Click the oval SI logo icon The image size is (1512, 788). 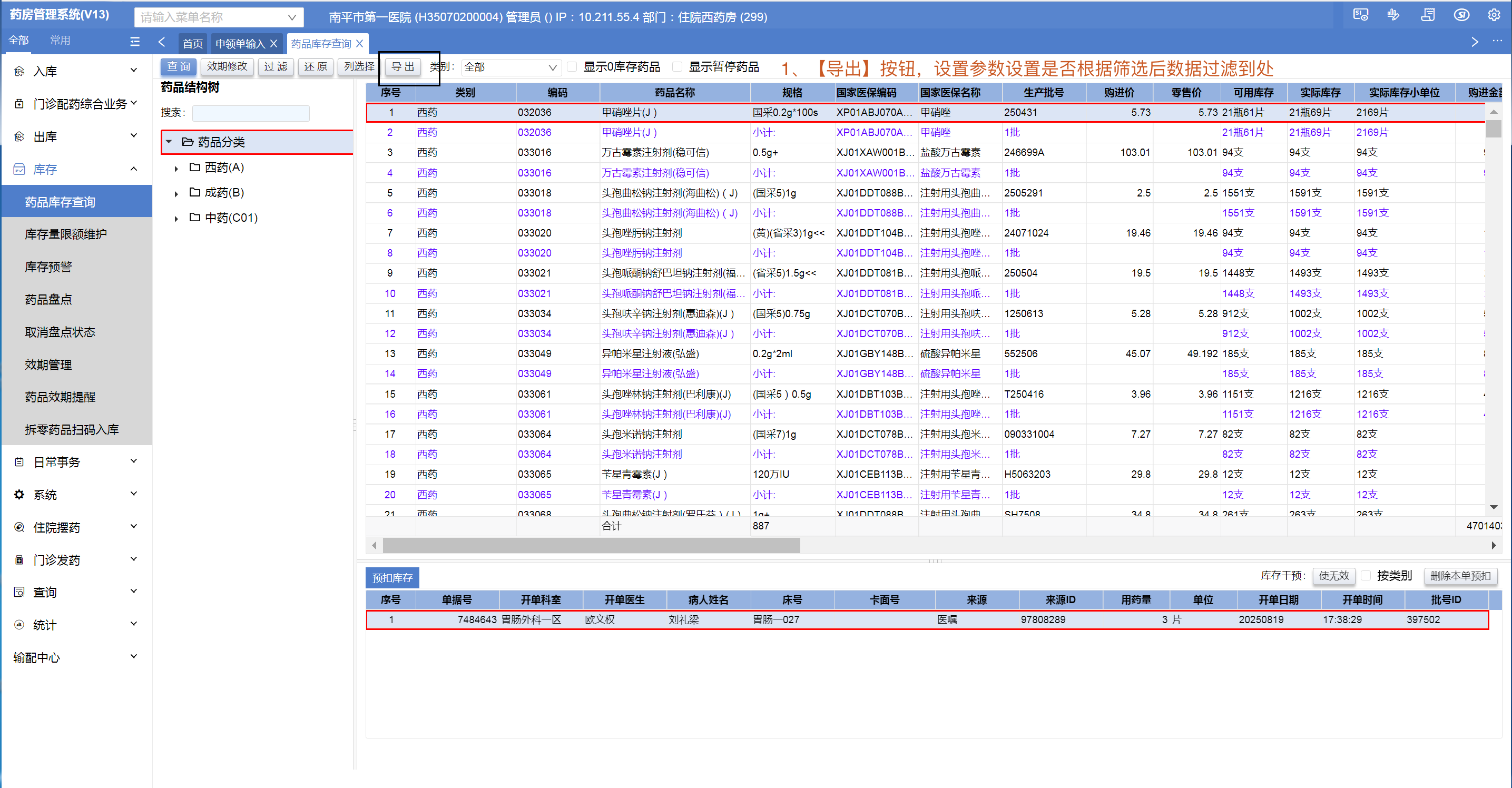pyautogui.click(x=1461, y=15)
